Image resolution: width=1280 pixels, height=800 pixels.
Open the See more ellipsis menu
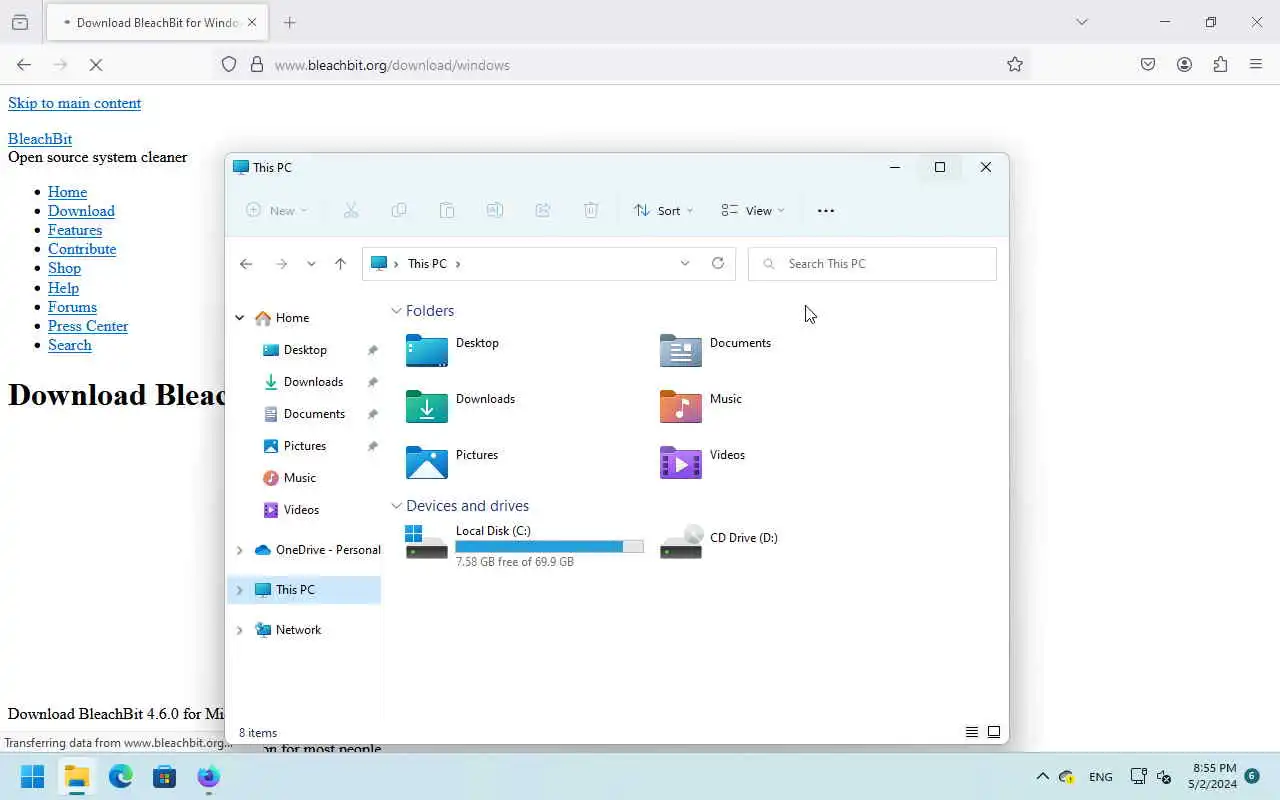click(x=826, y=210)
